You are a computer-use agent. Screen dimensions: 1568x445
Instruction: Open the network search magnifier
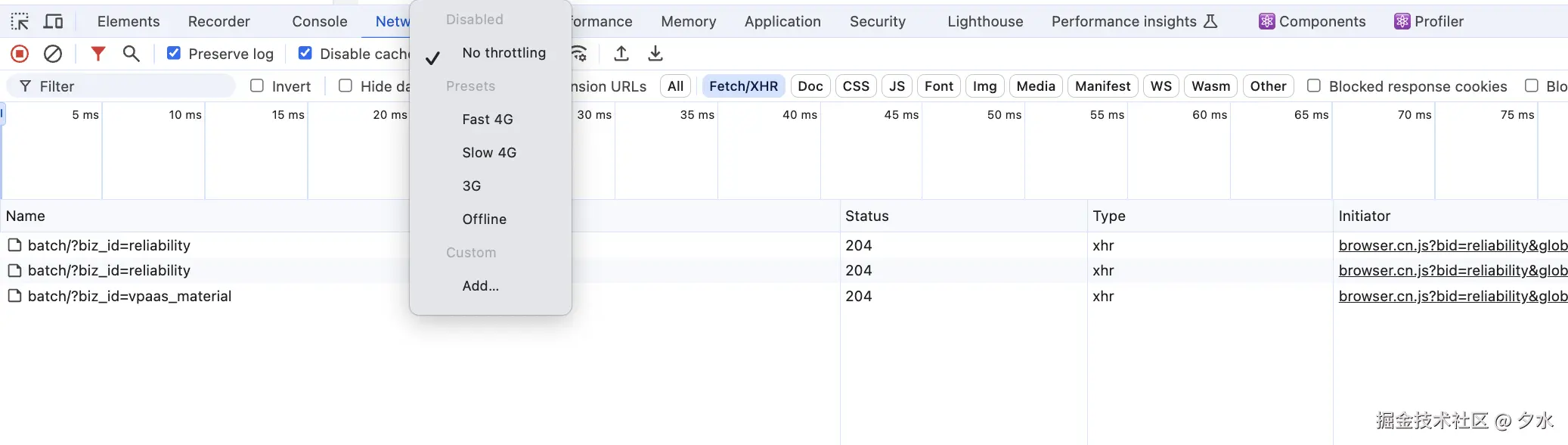tap(131, 54)
